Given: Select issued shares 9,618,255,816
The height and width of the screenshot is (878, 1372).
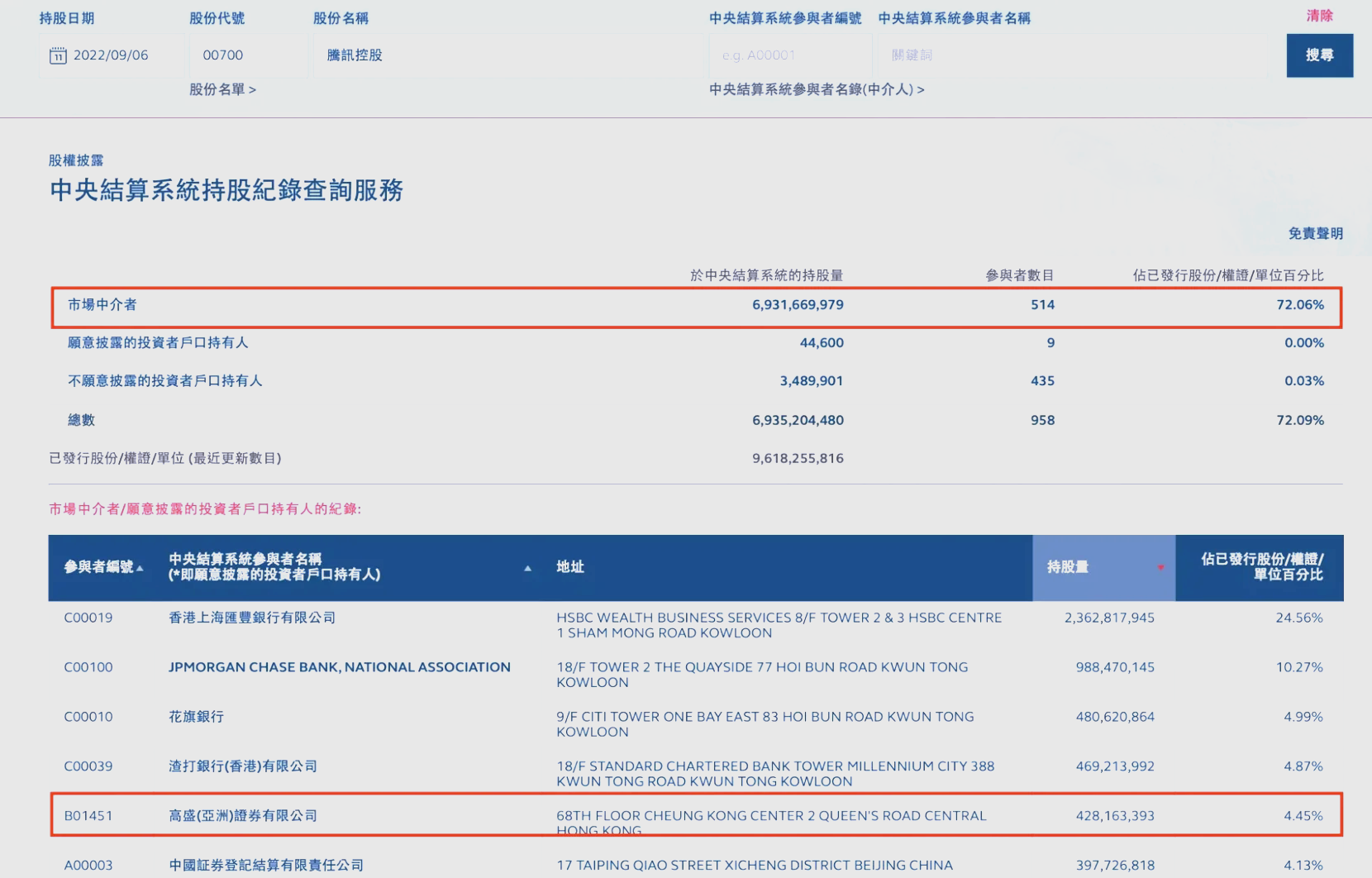Looking at the screenshot, I should [x=798, y=458].
